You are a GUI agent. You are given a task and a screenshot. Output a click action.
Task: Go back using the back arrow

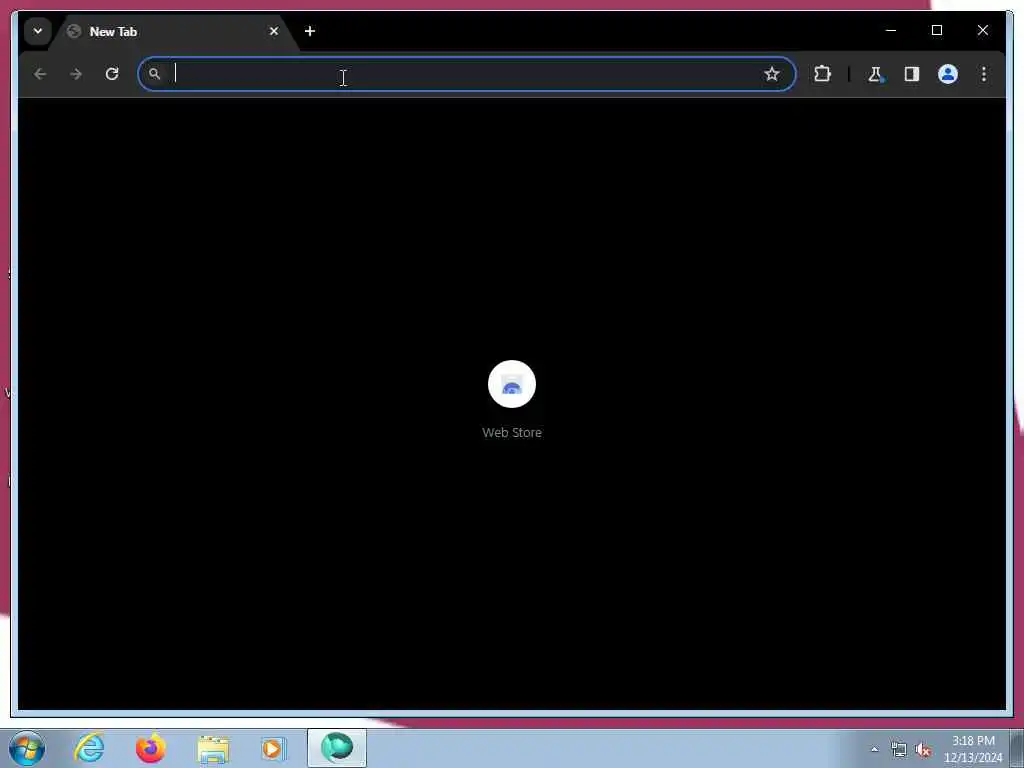point(40,74)
